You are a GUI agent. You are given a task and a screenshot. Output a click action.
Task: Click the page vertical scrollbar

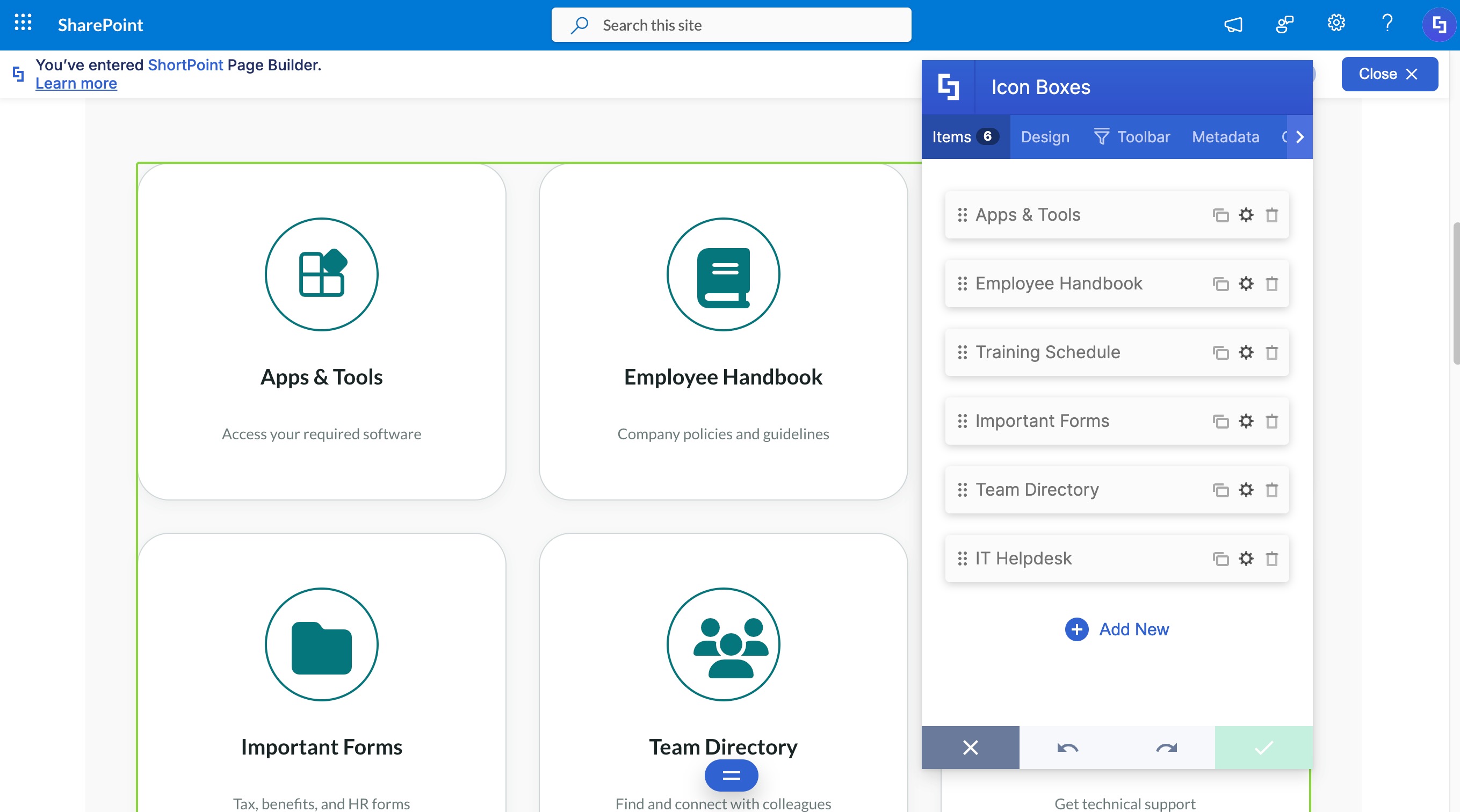[1456, 294]
